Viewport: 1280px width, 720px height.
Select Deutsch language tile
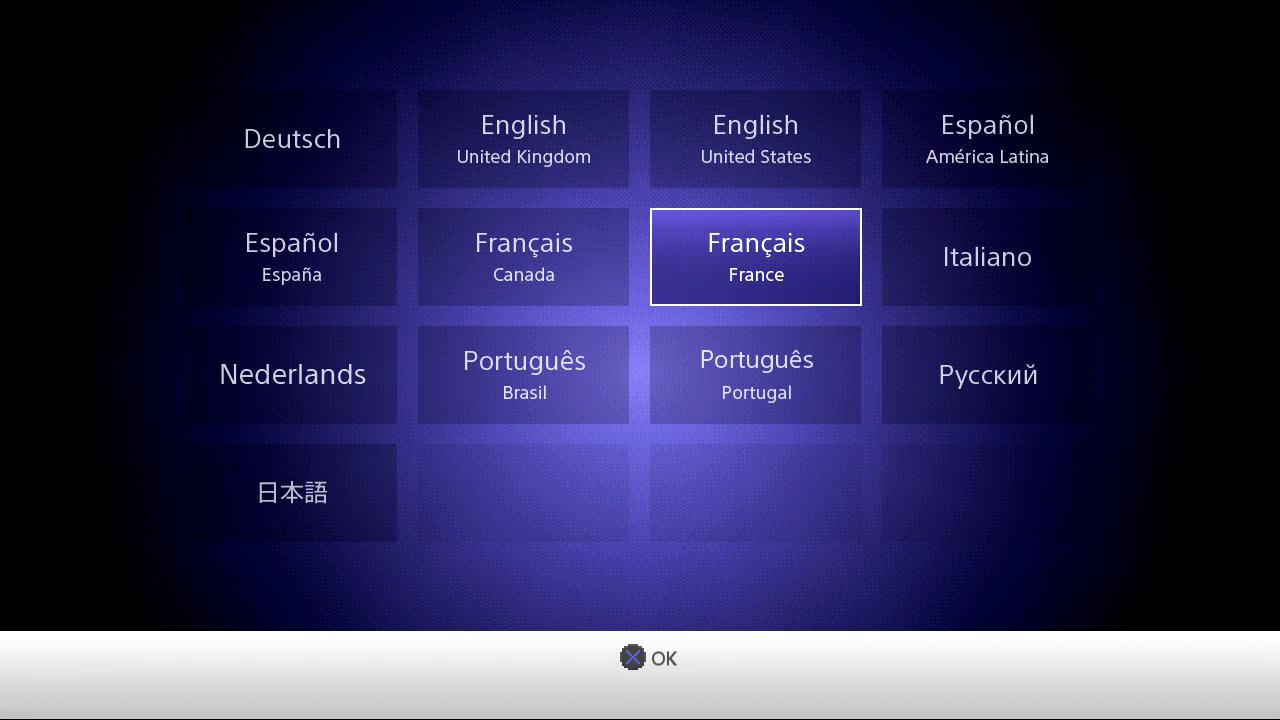click(292, 139)
